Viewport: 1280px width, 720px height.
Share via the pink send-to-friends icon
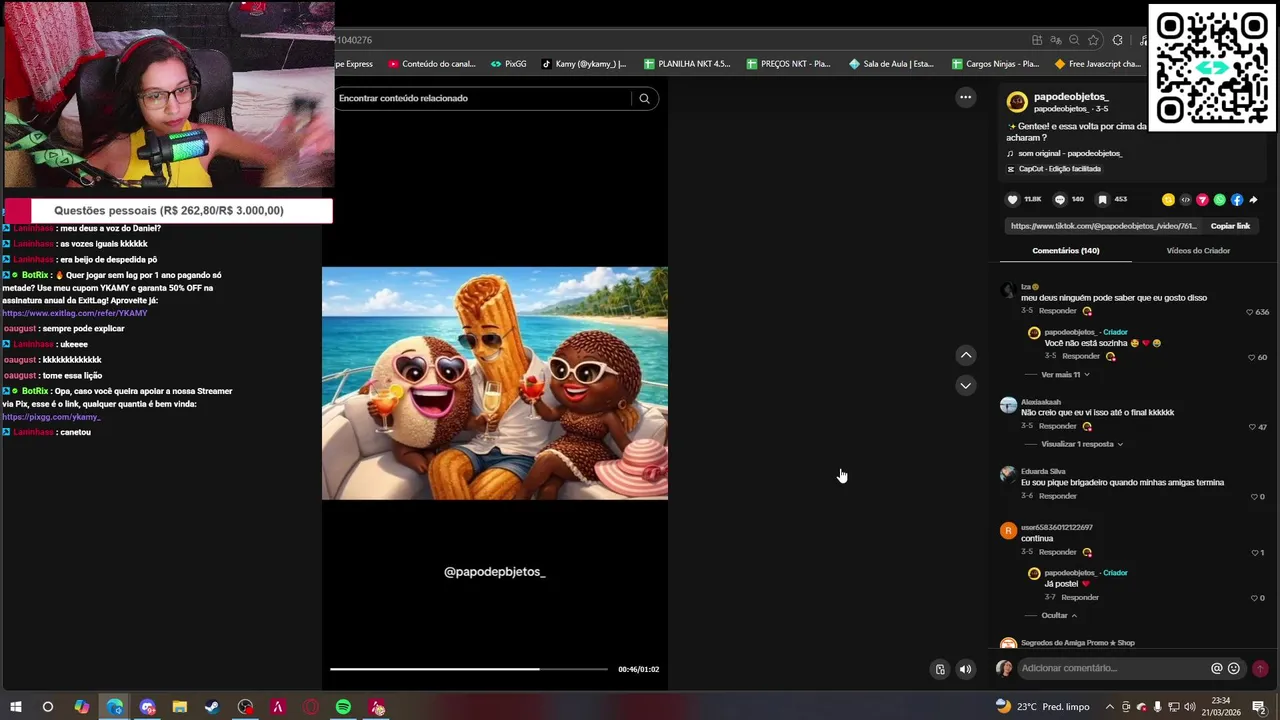click(1203, 200)
